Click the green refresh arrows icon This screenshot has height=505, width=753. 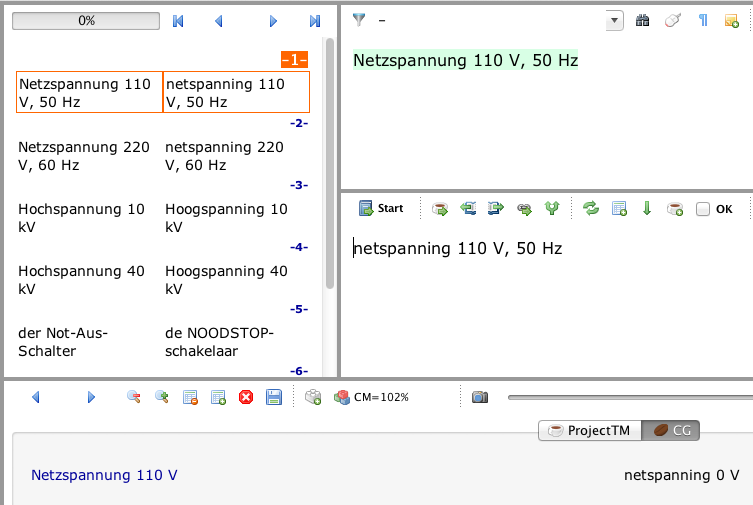[591, 209]
